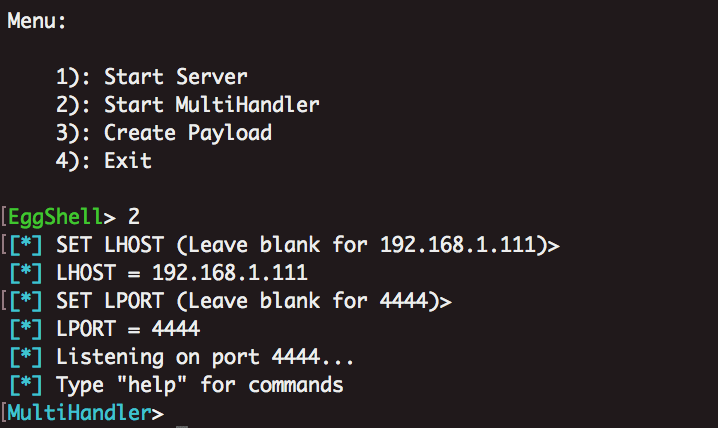Focus the cyan MultiHandler command prompt
Viewport: 718px width, 428px height.
coord(78,412)
